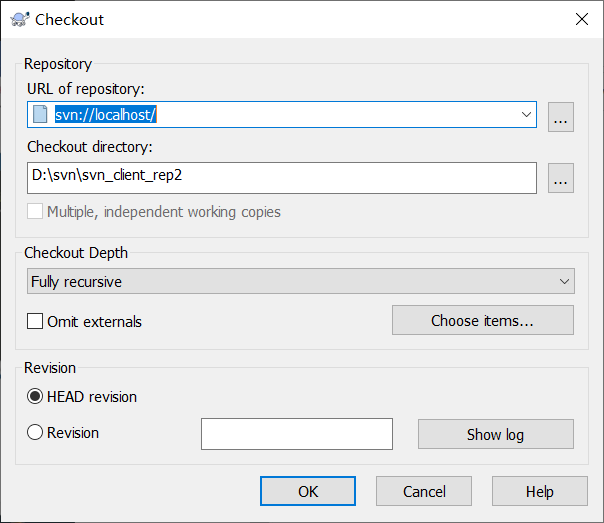604x523 pixels.
Task: Enable the Omit externals checkbox
Action: (35, 321)
